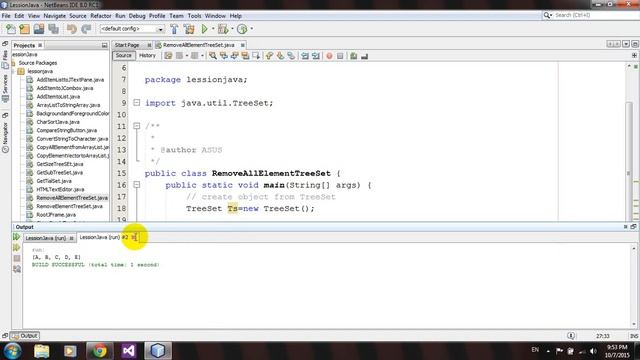Click the Windows Start orb

tap(13, 351)
